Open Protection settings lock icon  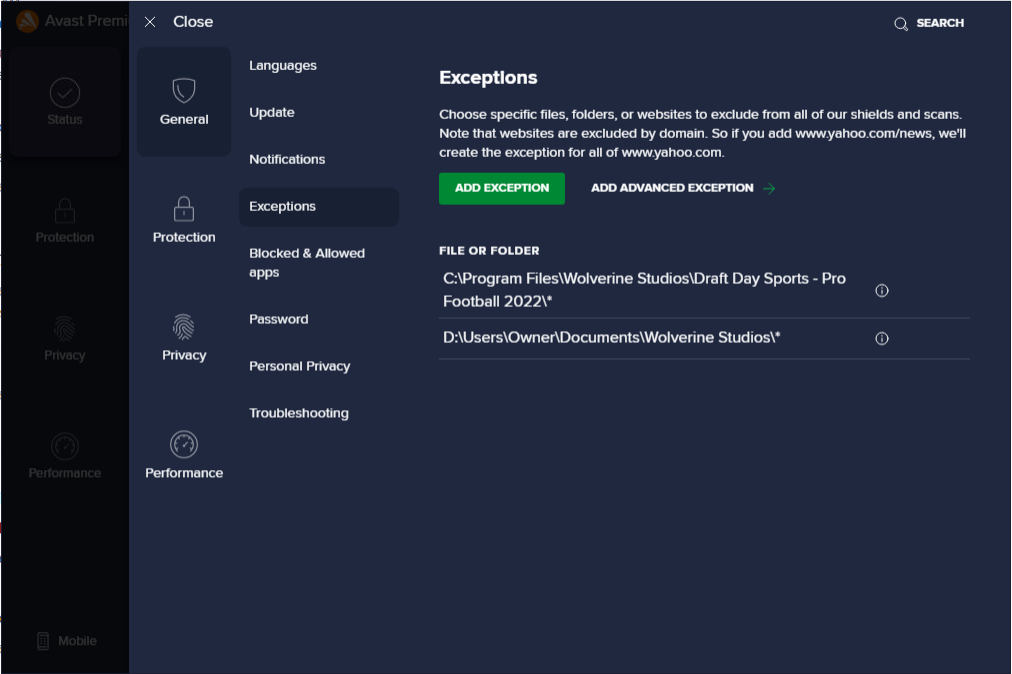(184, 209)
